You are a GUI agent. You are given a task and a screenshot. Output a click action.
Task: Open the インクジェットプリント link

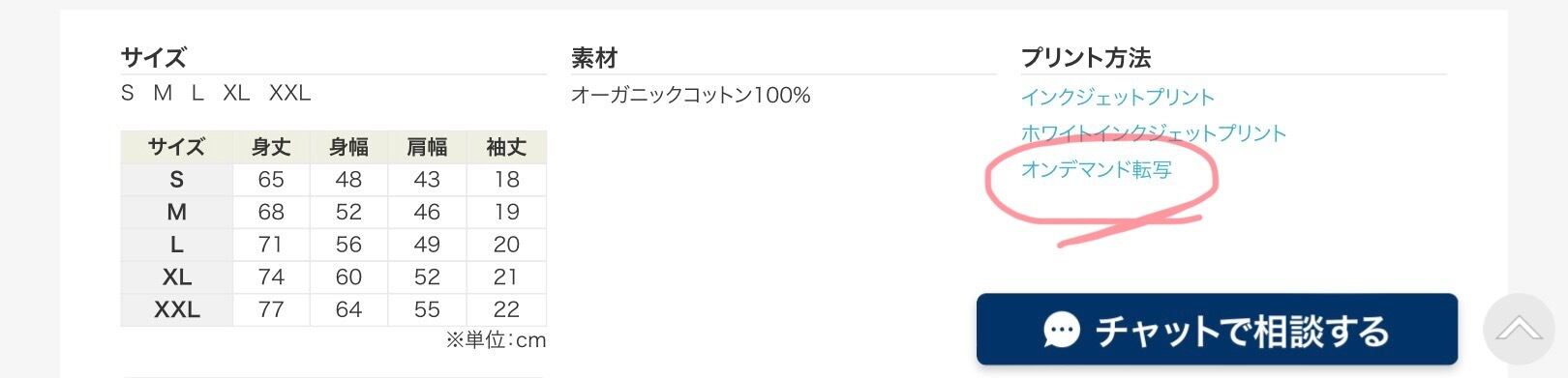(x=1118, y=98)
